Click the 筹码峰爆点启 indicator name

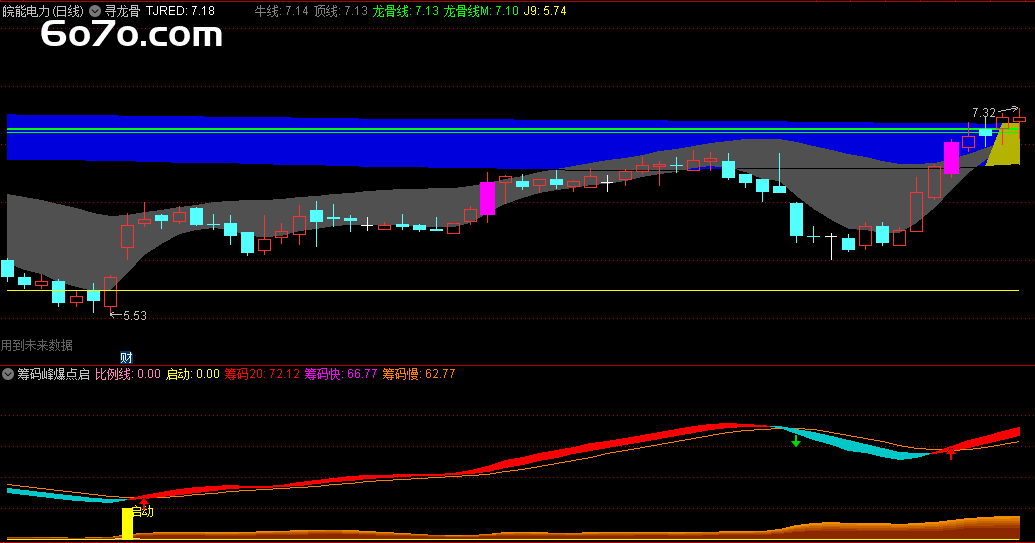point(53,374)
